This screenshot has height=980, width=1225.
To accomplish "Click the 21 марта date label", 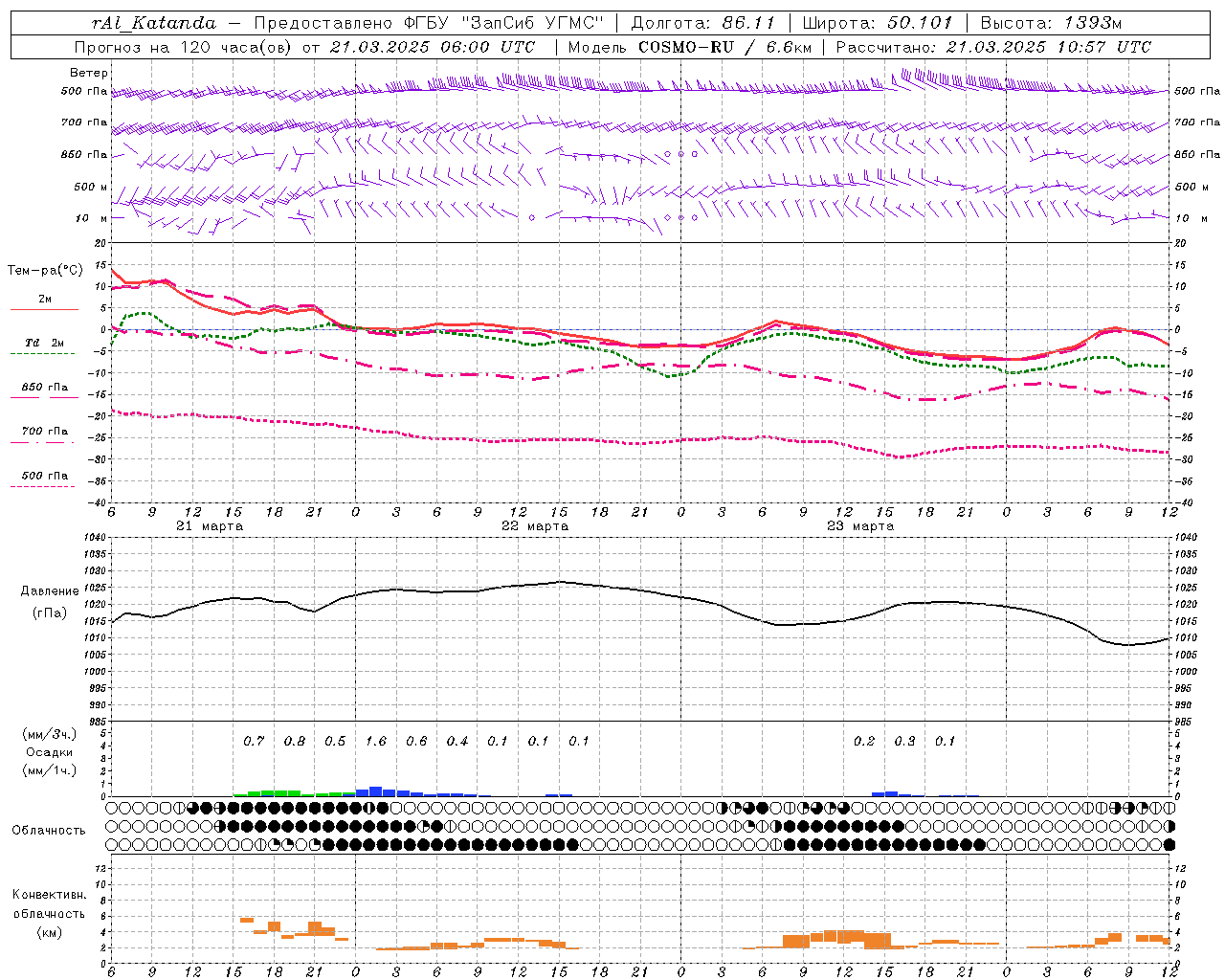I will (210, 526).
